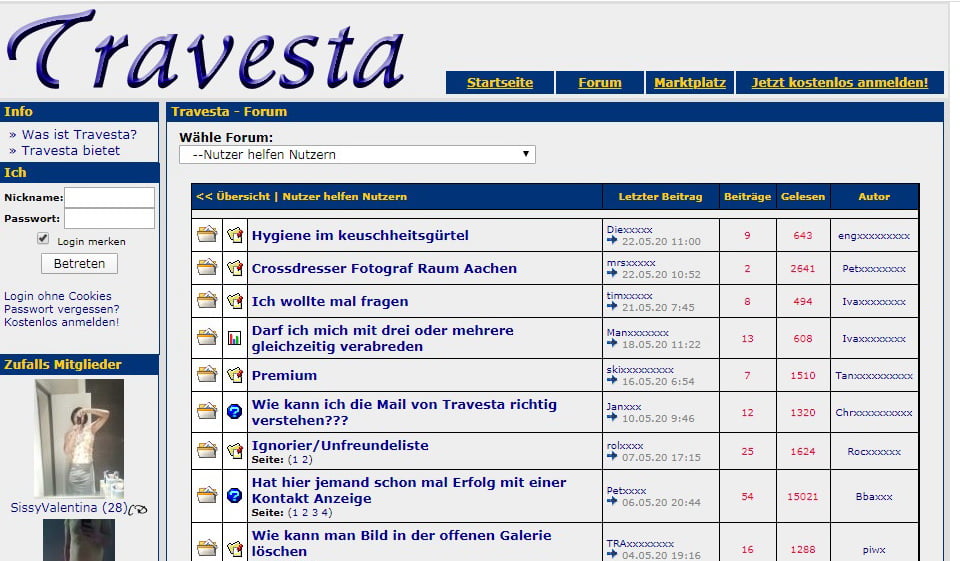
Task: Jump to last post via arrow beside 16.05.20 6:54
Action: (x=612, y=381)
